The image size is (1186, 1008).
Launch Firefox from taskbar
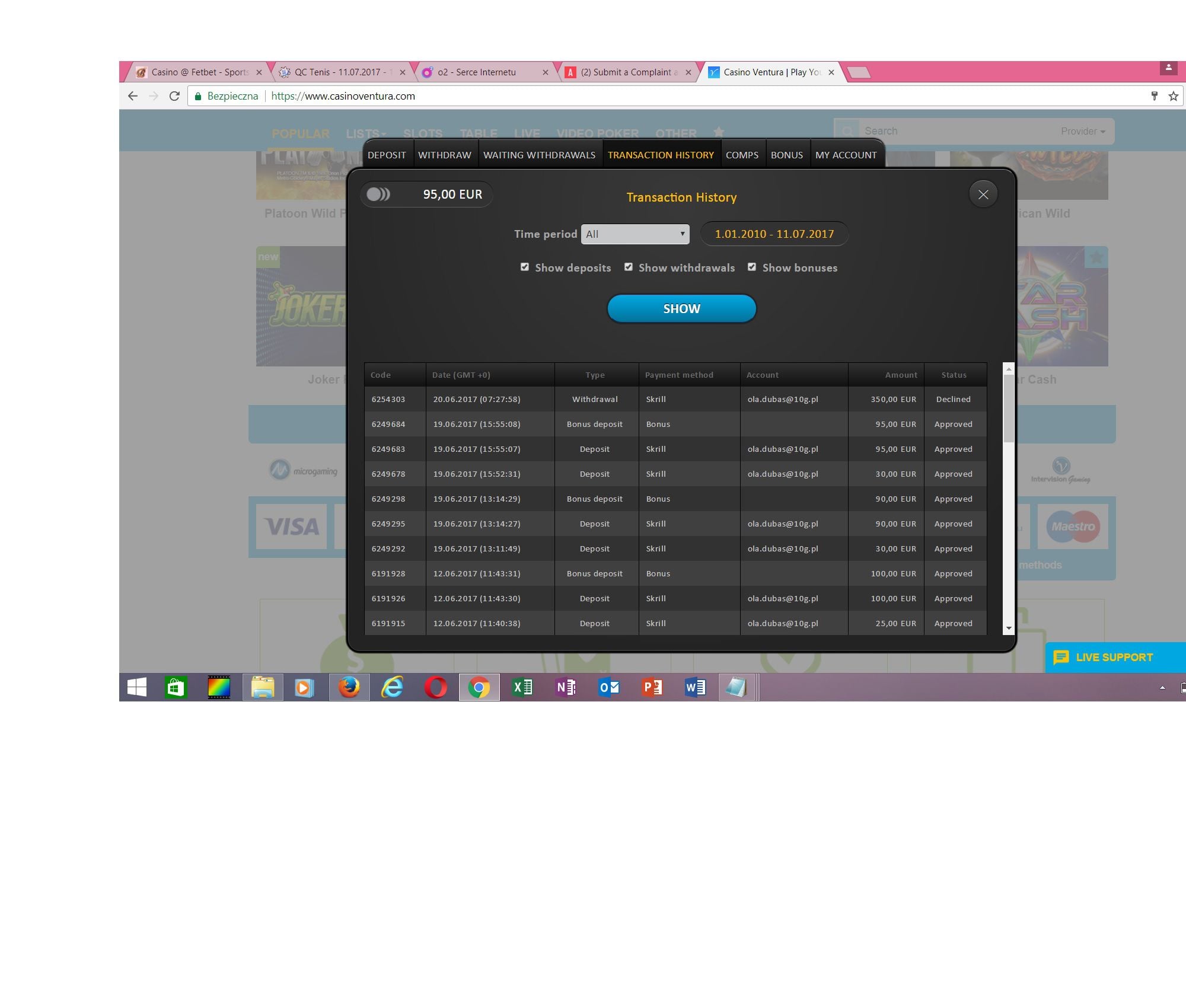349,687
